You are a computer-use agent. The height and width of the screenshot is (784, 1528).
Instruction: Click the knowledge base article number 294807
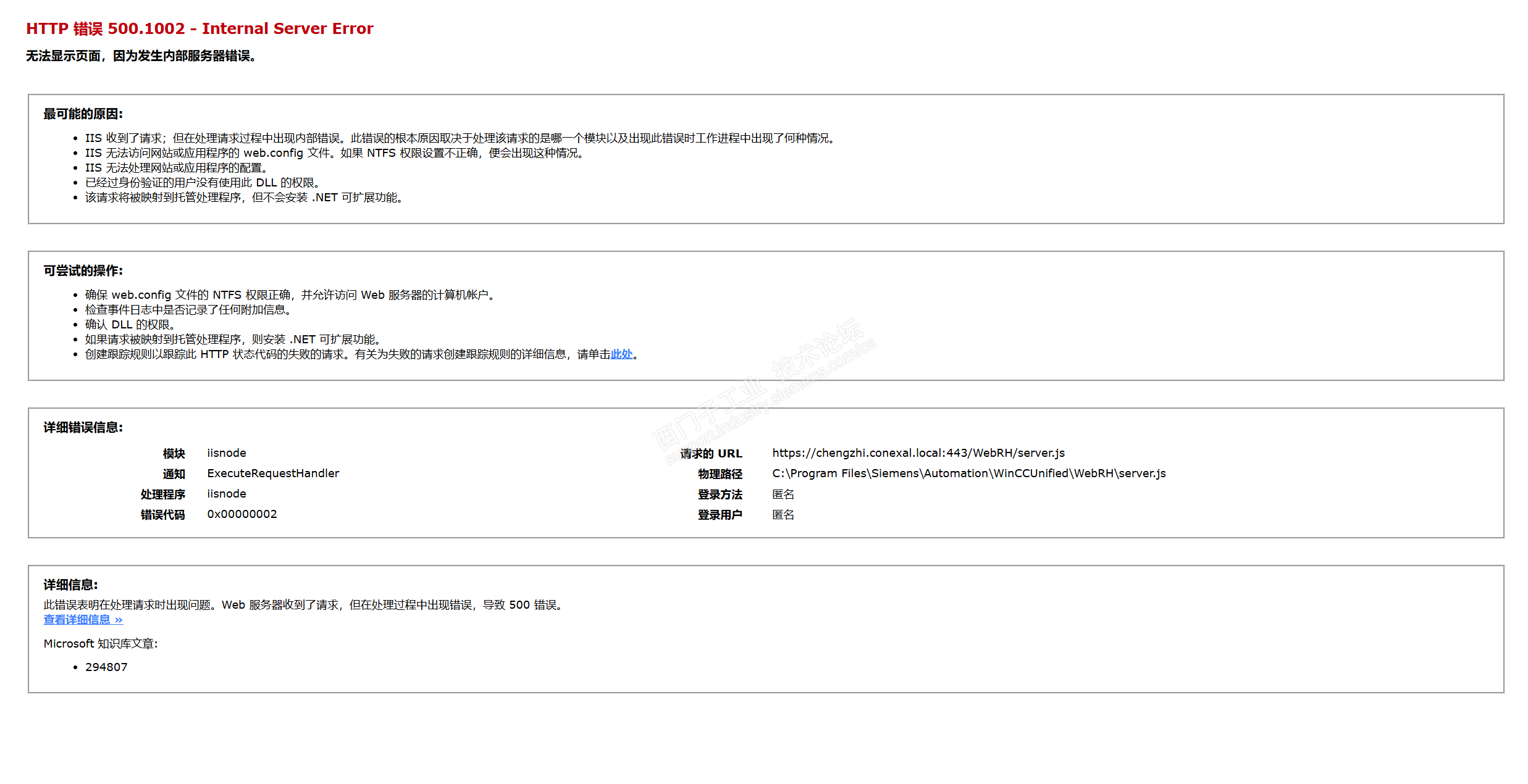[106, 667]
